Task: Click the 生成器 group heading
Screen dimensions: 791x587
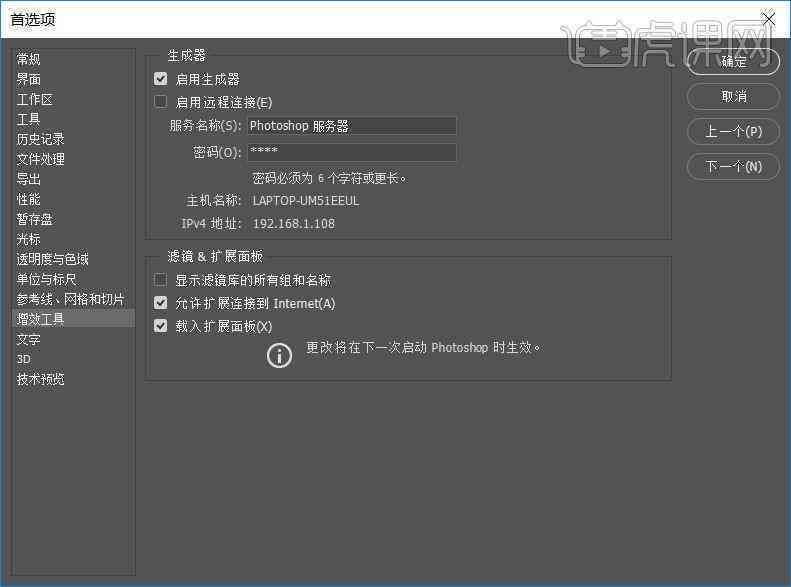Action: click(x=187, y=55)
